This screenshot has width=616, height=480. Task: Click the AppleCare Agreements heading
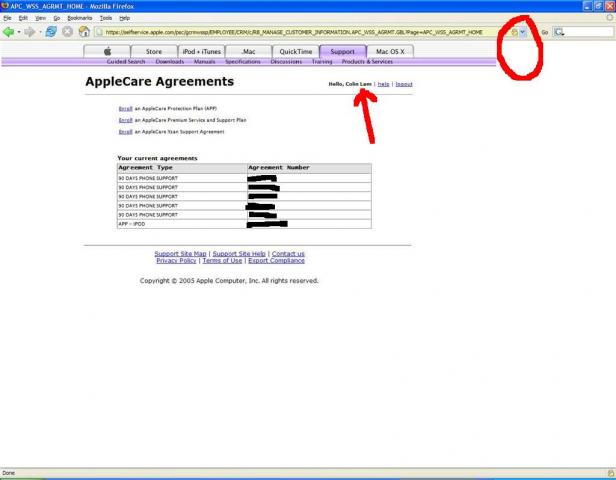[160, 81]
